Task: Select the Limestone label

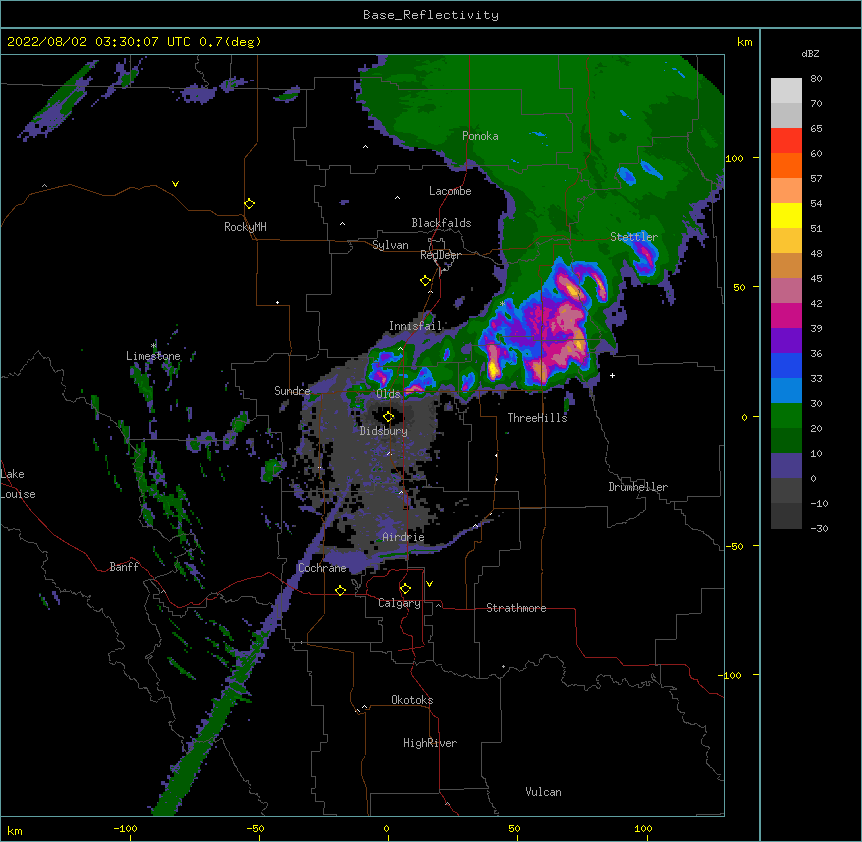Action: pos(153,356)
